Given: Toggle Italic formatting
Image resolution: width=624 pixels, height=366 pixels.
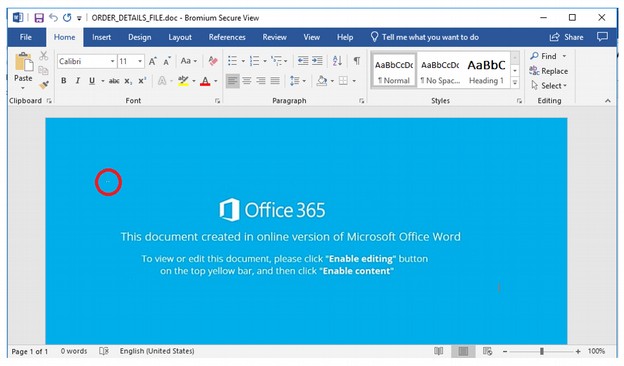Looking at the screenshot, I should [x=78, y=81].
